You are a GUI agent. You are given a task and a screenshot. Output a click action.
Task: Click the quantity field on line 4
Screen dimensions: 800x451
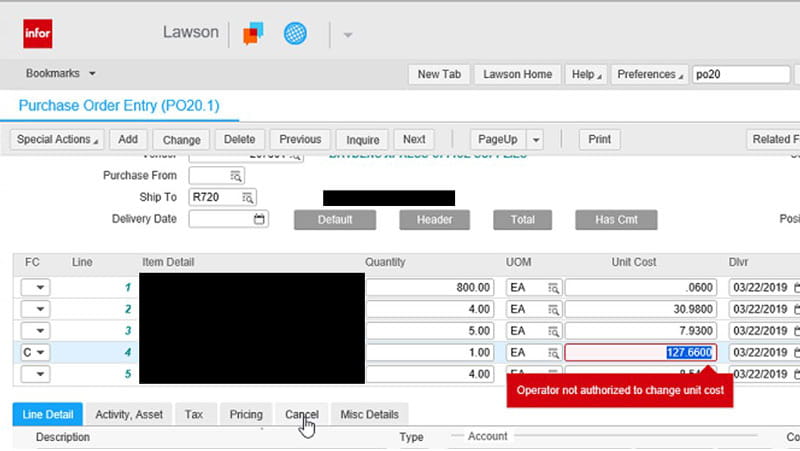click(430, 352)
